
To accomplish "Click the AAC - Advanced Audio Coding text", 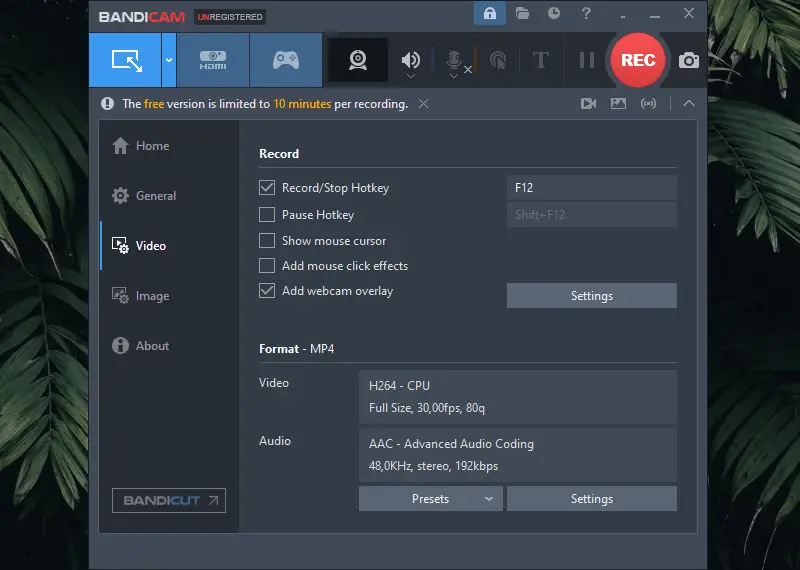I will [x=451, y=444].
